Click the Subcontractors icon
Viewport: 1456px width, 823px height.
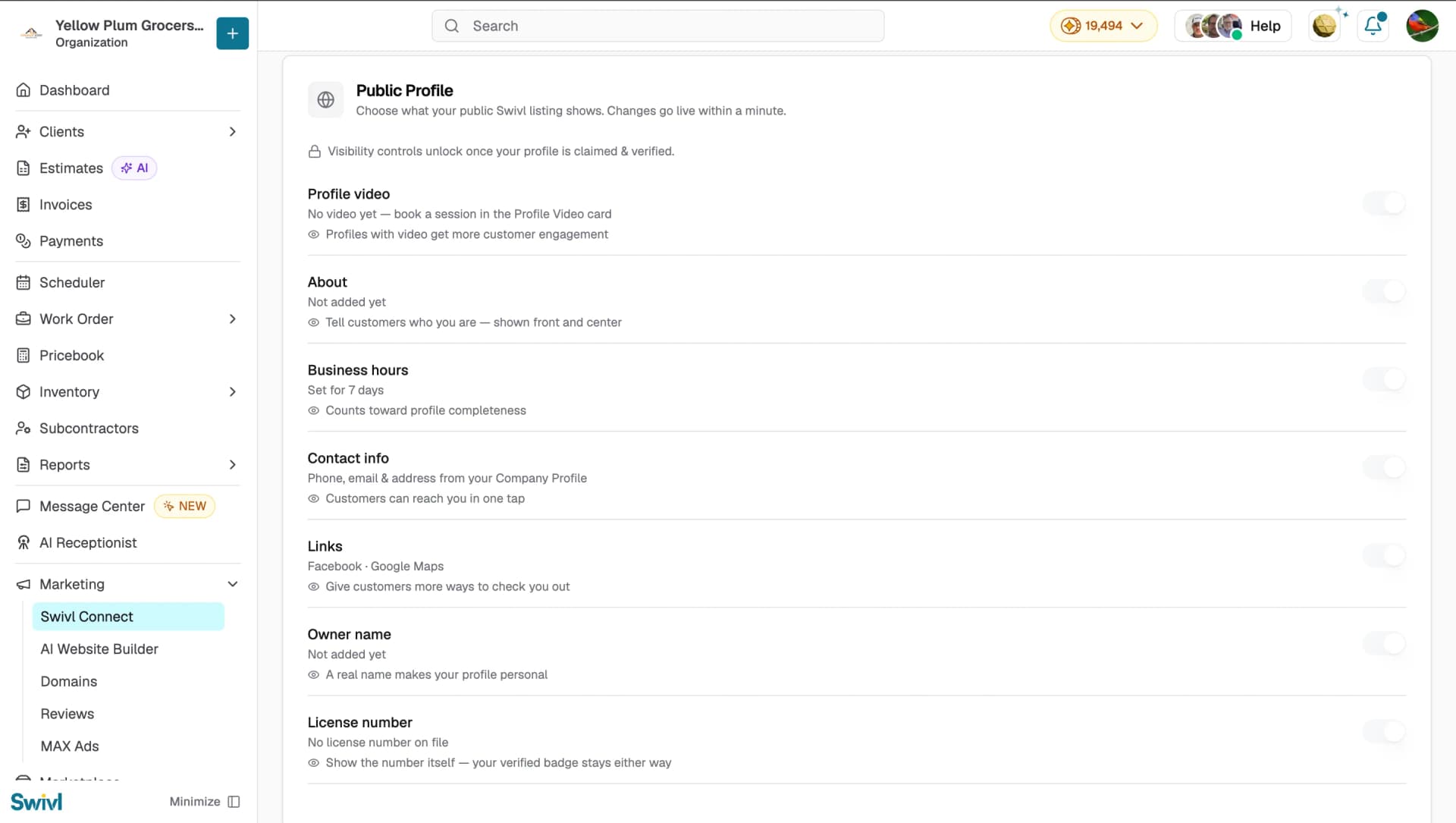click(x=24, y=429)
